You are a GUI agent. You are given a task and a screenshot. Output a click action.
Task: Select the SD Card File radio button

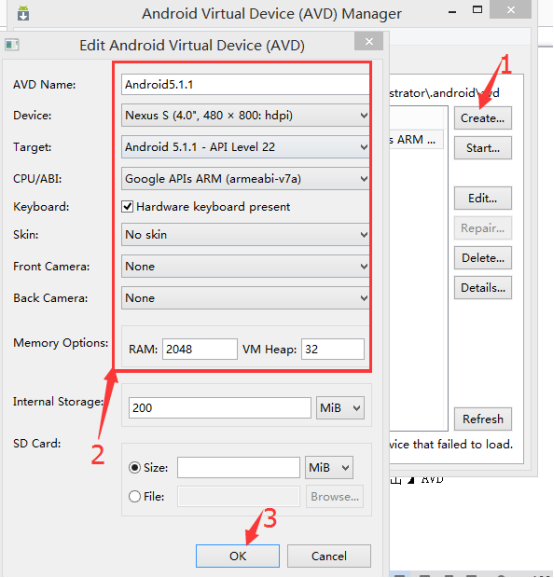pos(135,497)
